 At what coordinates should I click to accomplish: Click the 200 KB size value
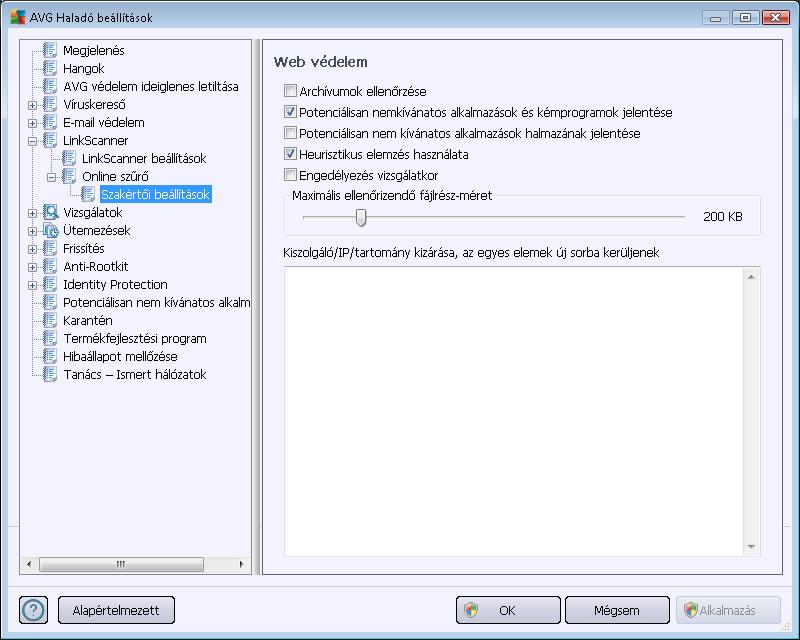click(x=722, y=216)
